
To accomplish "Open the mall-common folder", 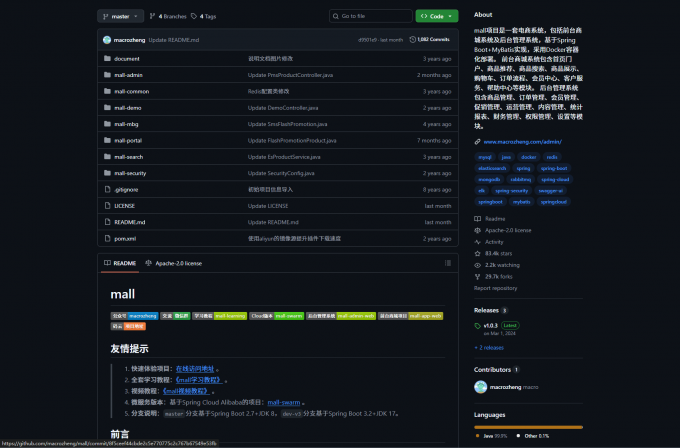I will click(131, 92).
